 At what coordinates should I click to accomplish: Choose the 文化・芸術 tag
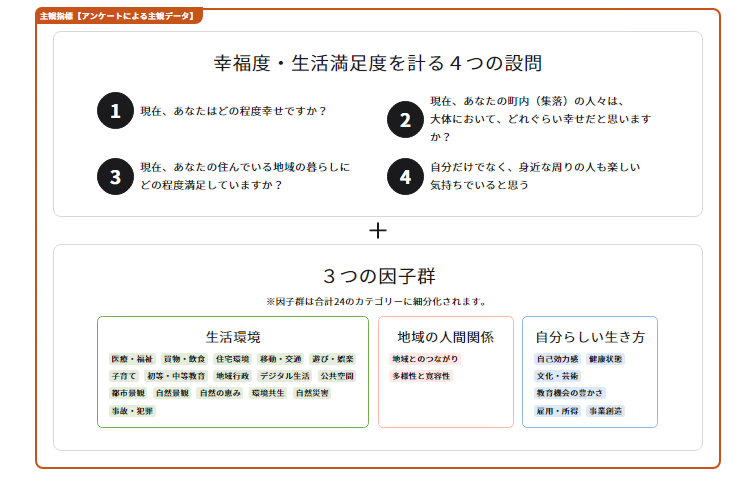[x=557, y=376]
